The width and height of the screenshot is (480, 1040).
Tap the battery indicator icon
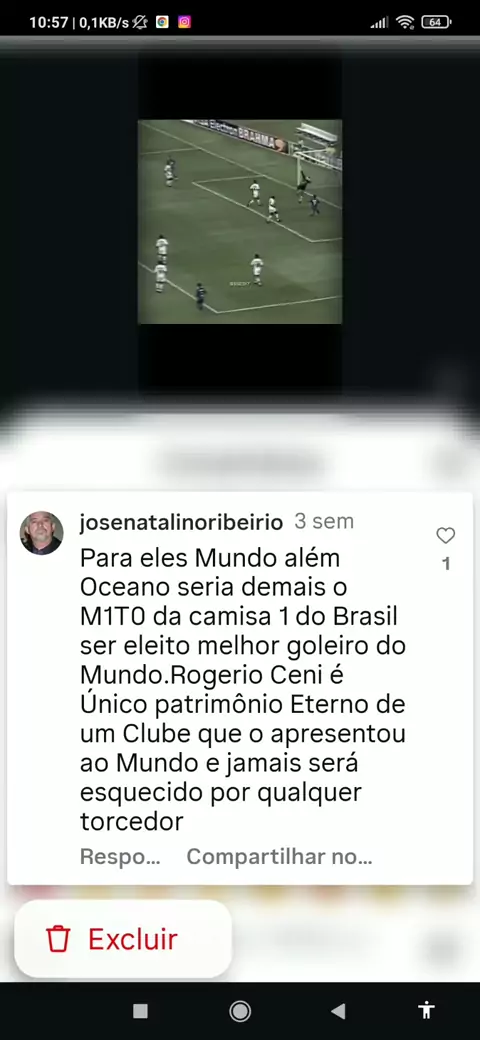(x=436, y=22)
